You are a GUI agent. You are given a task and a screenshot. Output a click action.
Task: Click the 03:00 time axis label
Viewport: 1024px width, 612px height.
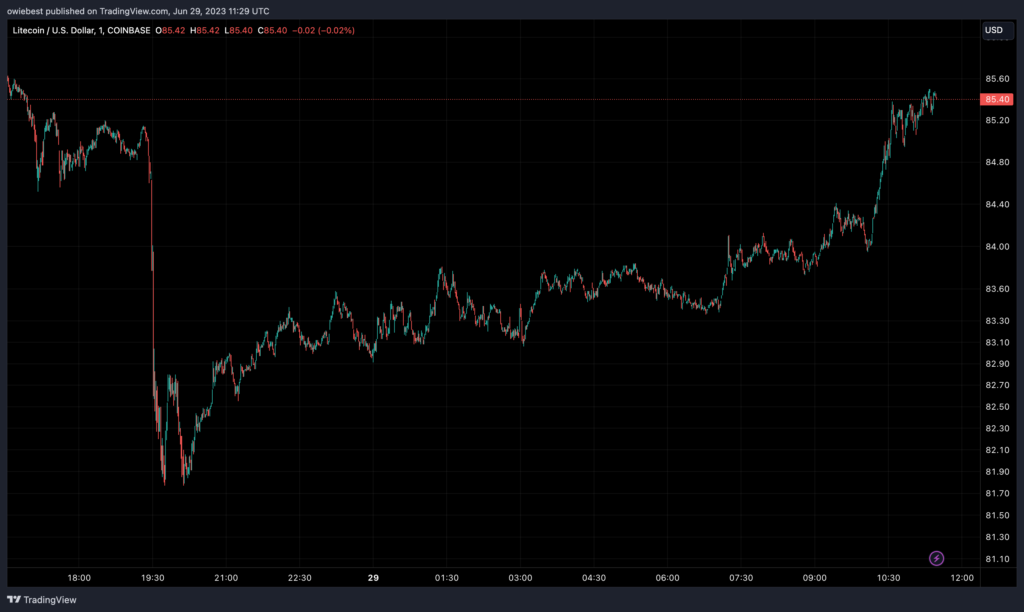tap(520, 578)
